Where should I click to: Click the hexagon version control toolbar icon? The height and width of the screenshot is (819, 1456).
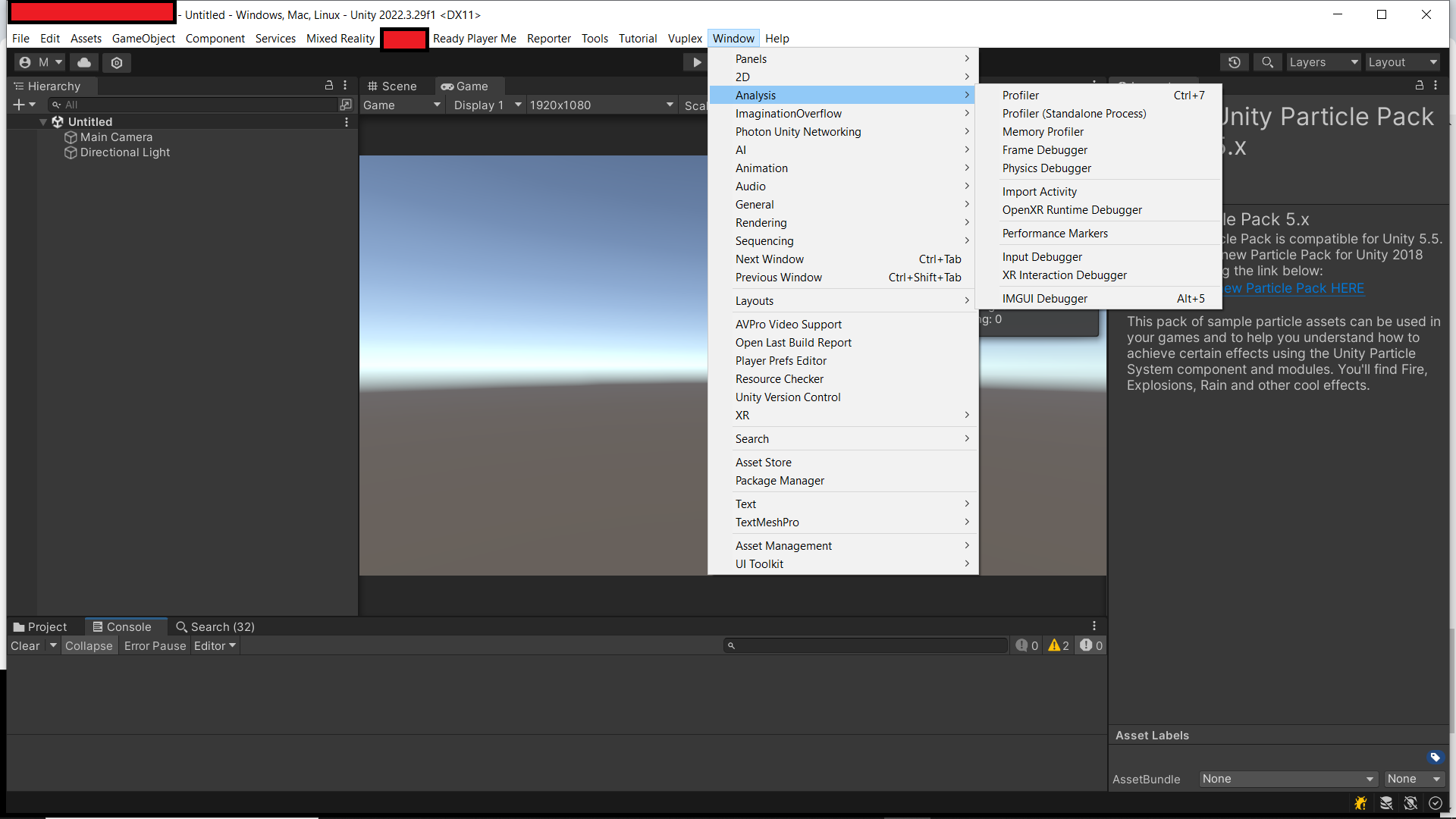117,62
